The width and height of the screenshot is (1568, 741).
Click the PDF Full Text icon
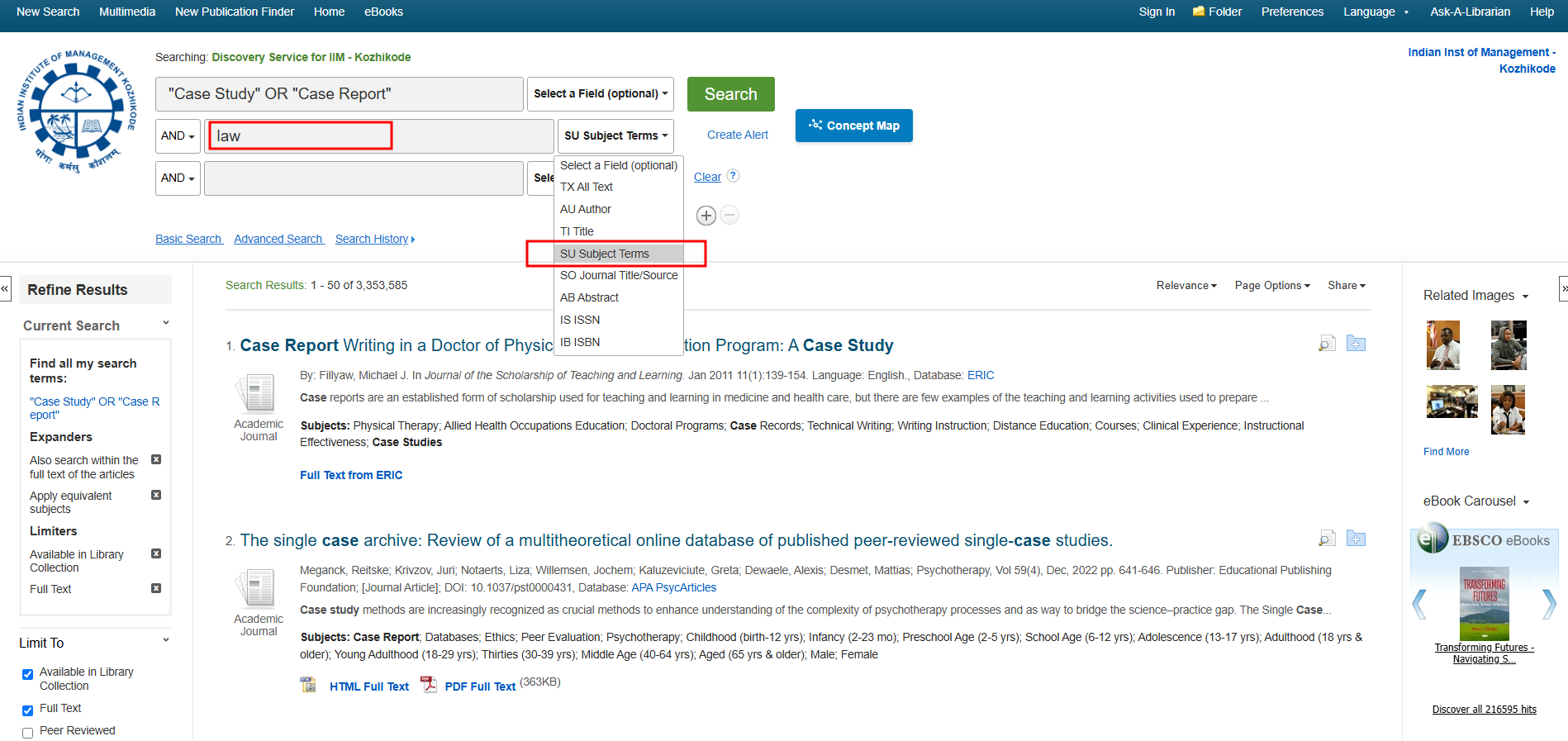pos(429,685)
